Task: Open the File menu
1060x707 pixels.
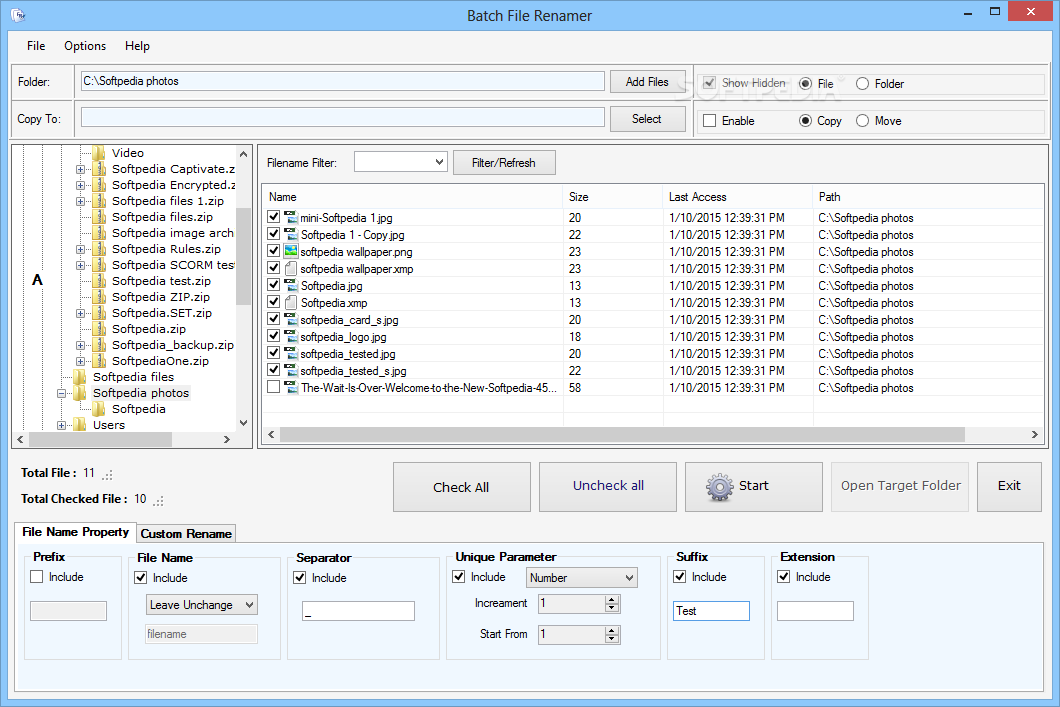Action: 36,46
